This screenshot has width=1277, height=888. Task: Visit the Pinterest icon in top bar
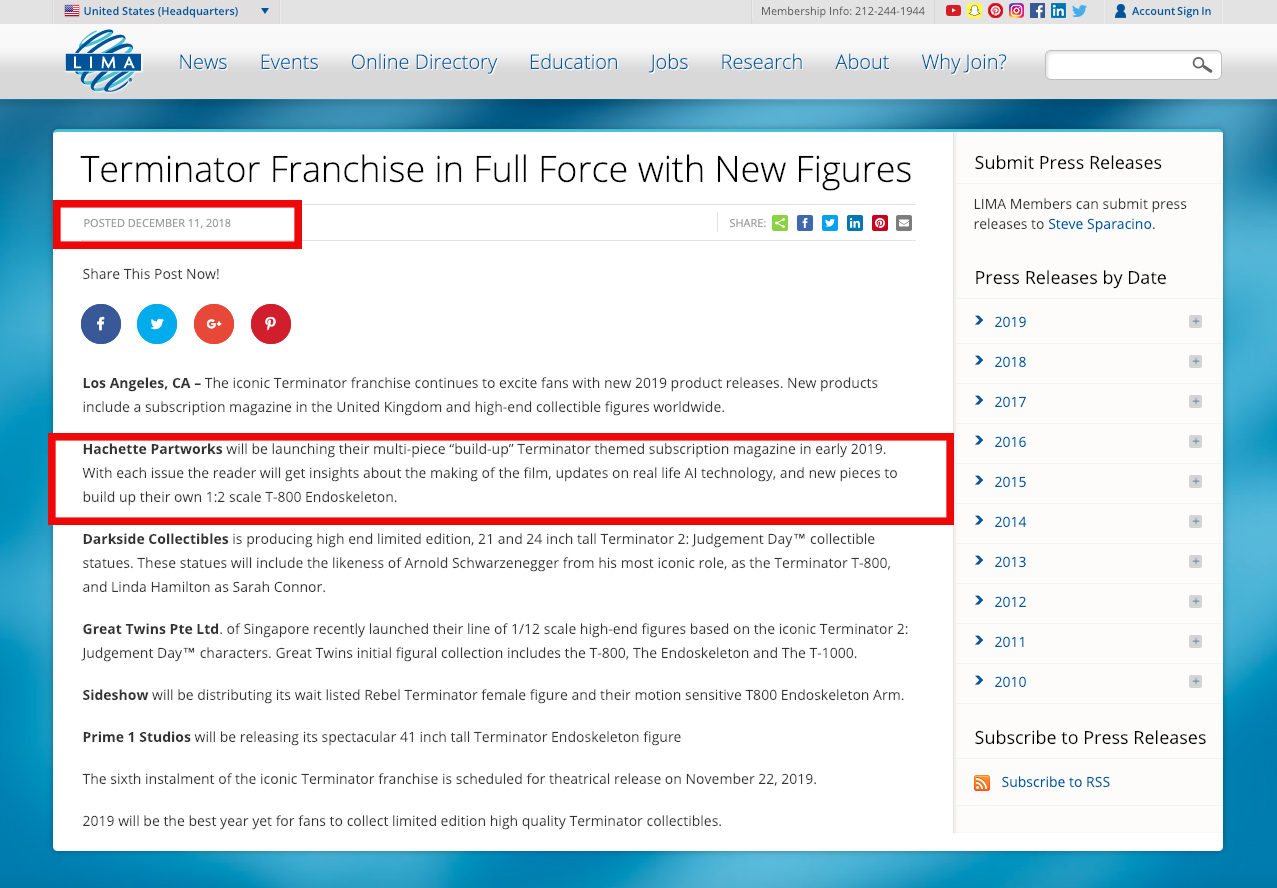pyautogui.click(x=995, y=11)
